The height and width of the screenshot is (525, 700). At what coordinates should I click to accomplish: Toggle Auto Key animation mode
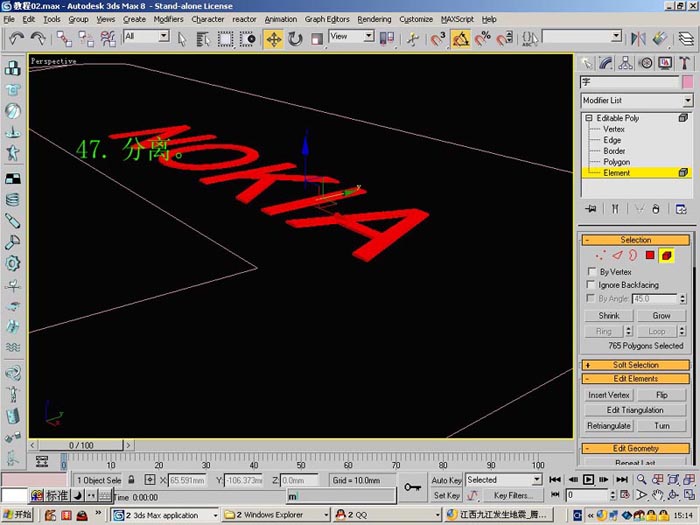click(x=446, y=480)
